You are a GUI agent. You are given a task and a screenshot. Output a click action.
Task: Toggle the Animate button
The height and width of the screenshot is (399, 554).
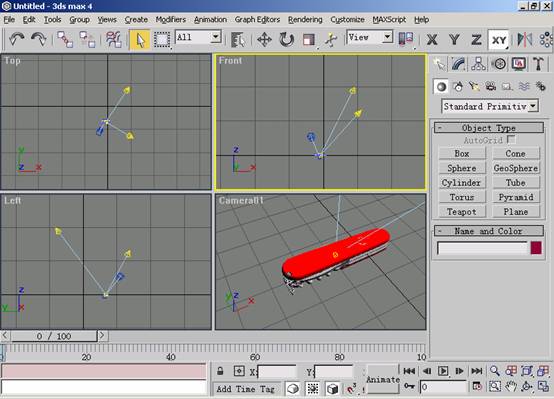point(383,379)
